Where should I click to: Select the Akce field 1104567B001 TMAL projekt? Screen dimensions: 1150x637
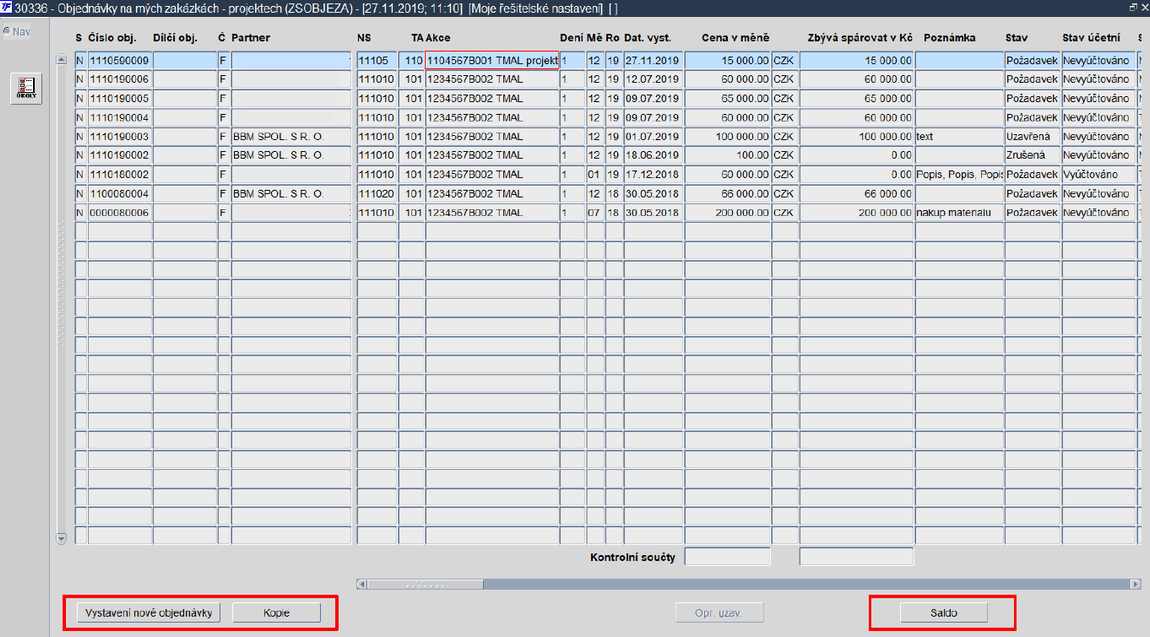(492, 60)
